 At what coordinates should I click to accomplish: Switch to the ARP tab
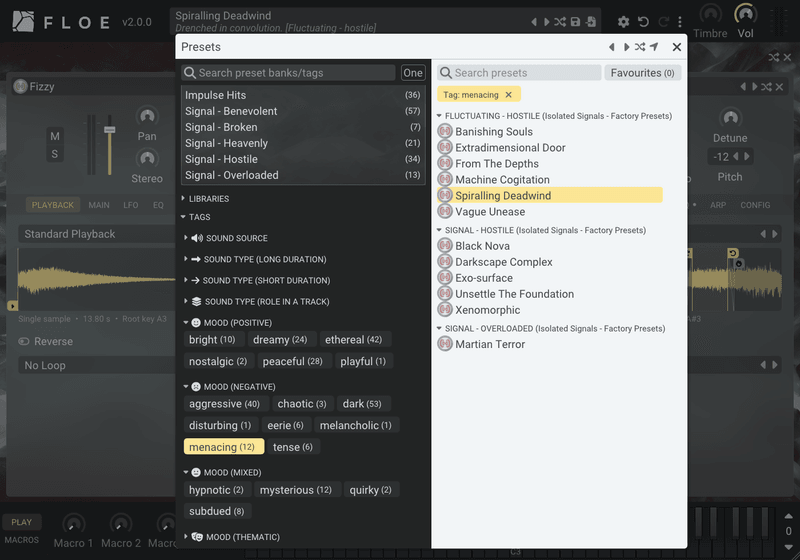click(718, 205)
